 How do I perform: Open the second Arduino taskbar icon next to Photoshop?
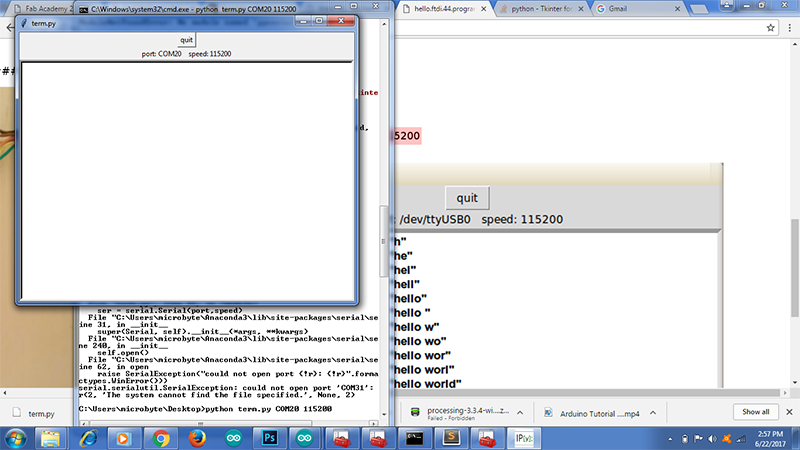[305, 438]
